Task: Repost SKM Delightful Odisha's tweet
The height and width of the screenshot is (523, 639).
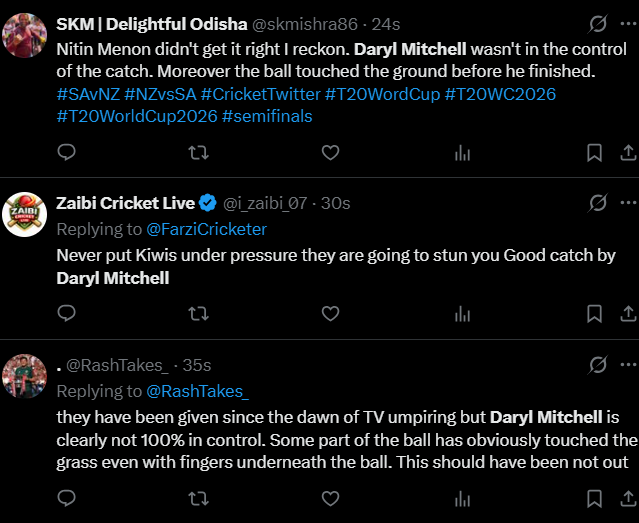Action: point(199,152)
